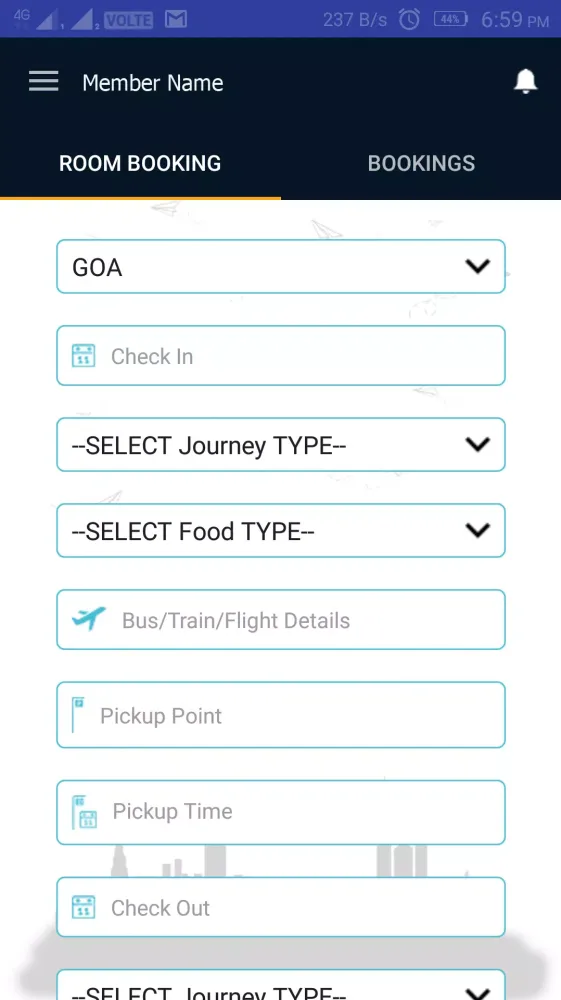Expand the GOA location dropdown
Viewport: 561px width, 1000px height.
tap(280, 267)
